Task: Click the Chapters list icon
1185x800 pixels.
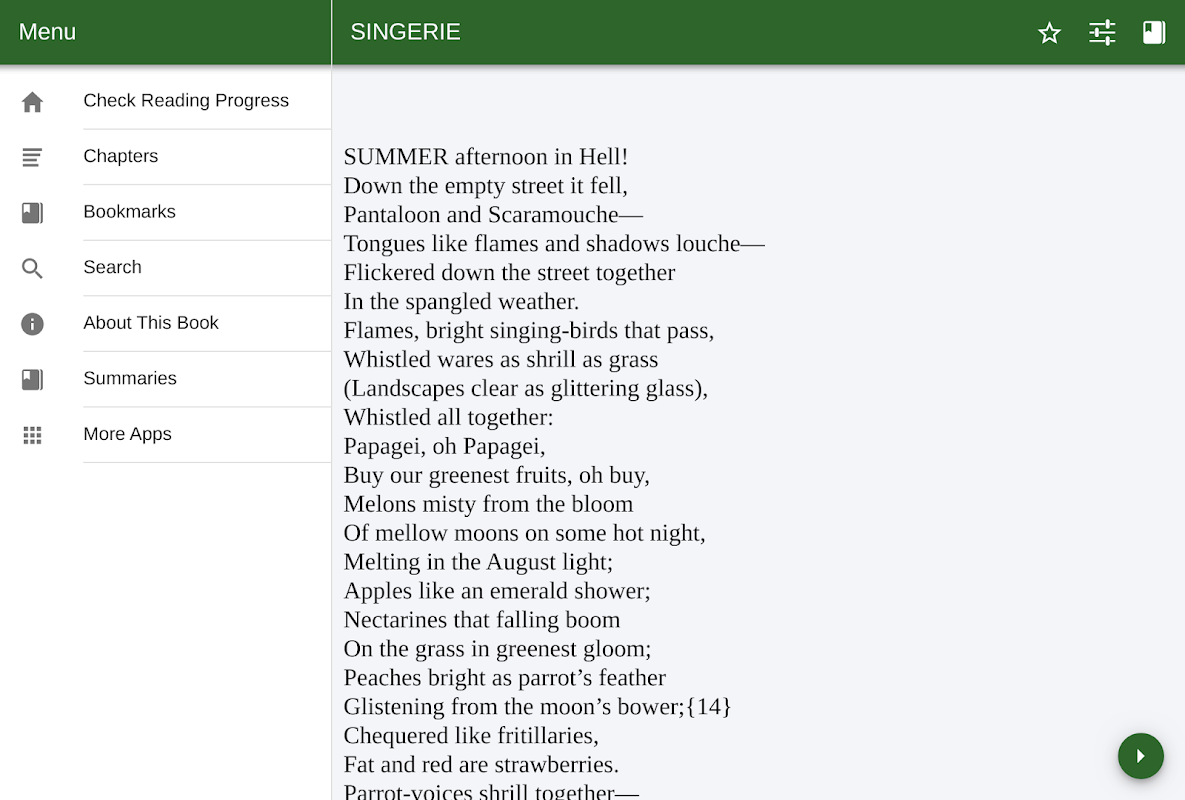Action: point(32,157)
